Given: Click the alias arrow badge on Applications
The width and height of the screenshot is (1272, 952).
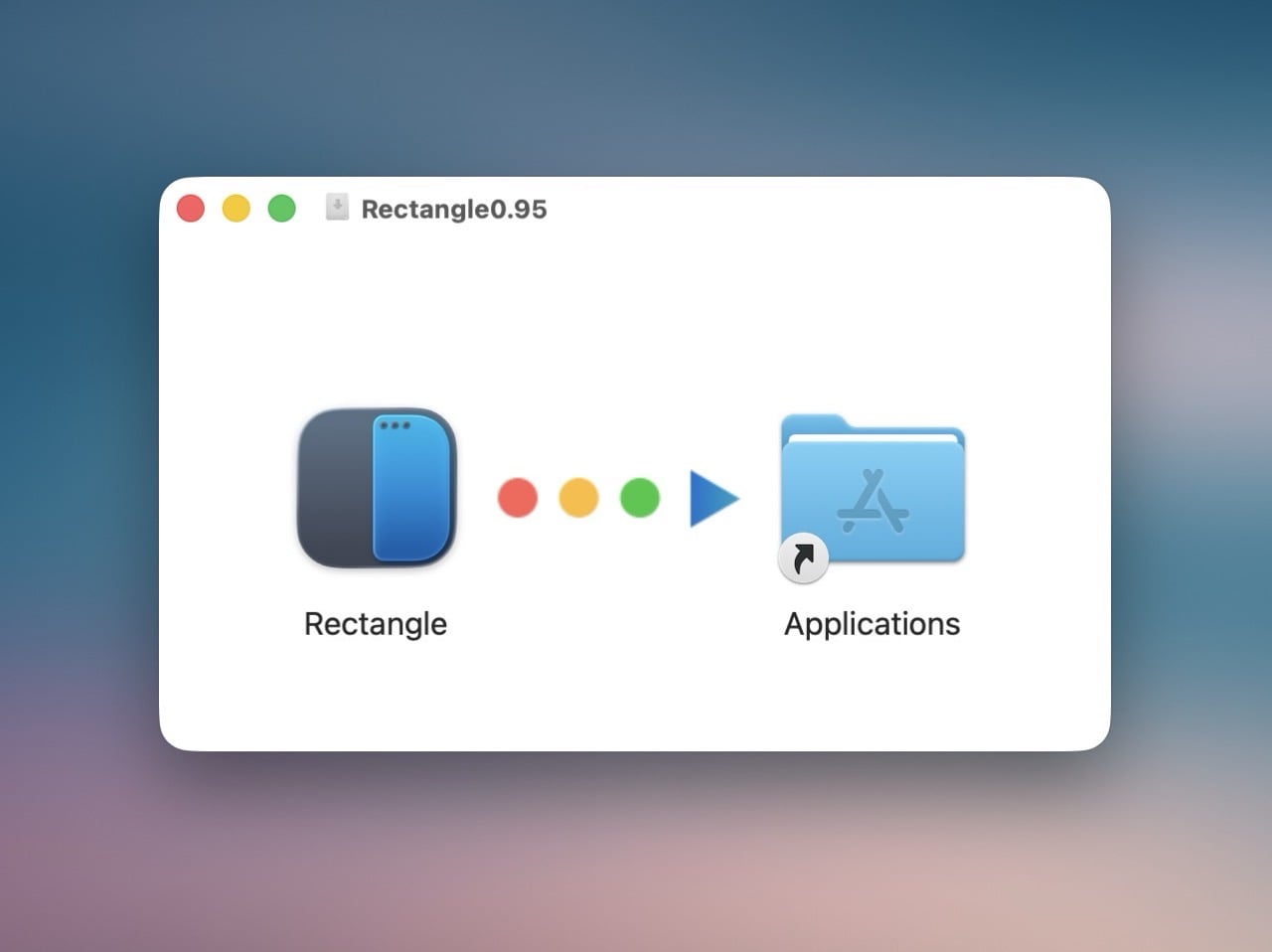Looking at the screenshot, I should (803, 559).
